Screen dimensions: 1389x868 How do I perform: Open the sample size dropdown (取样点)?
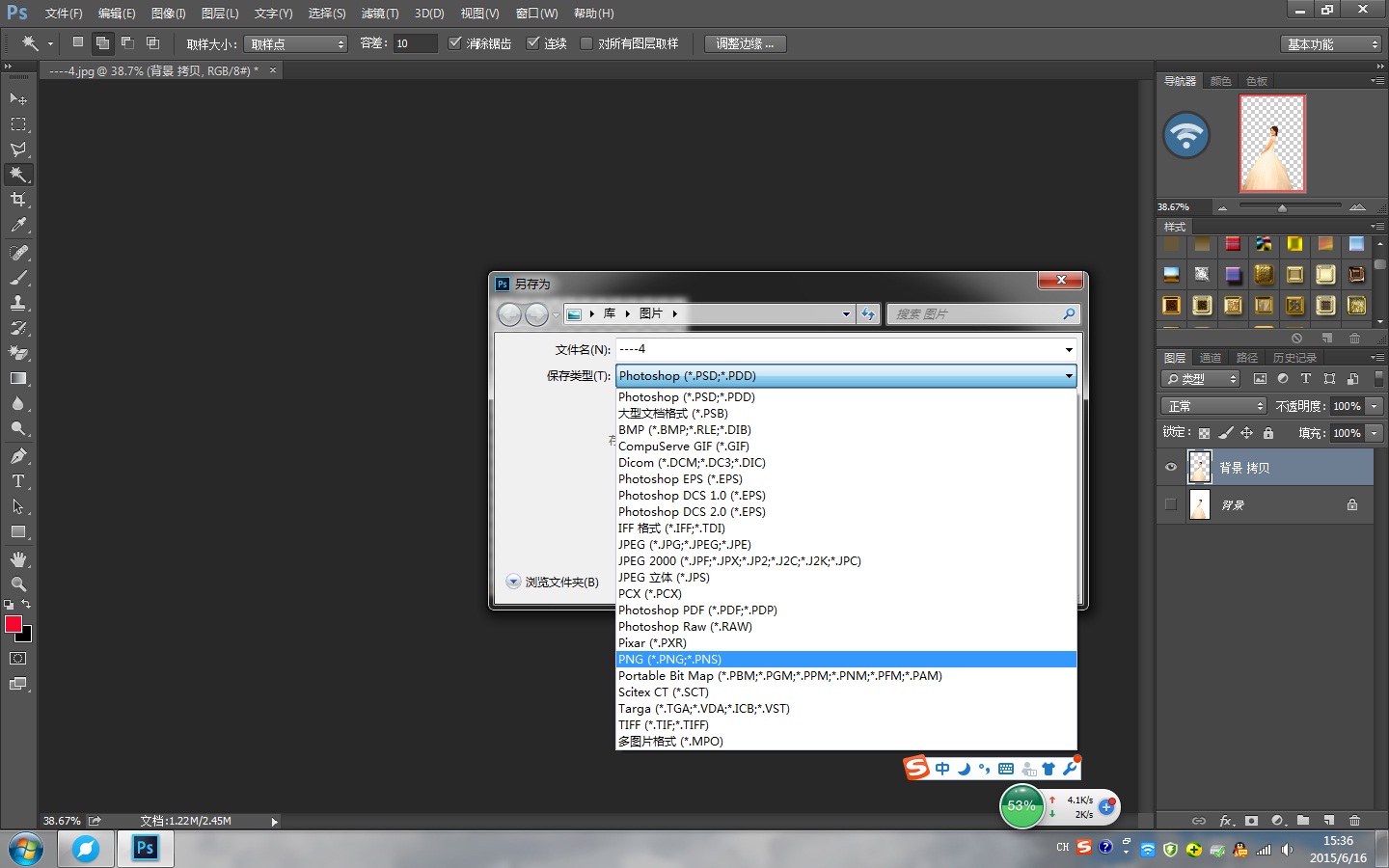295,44
